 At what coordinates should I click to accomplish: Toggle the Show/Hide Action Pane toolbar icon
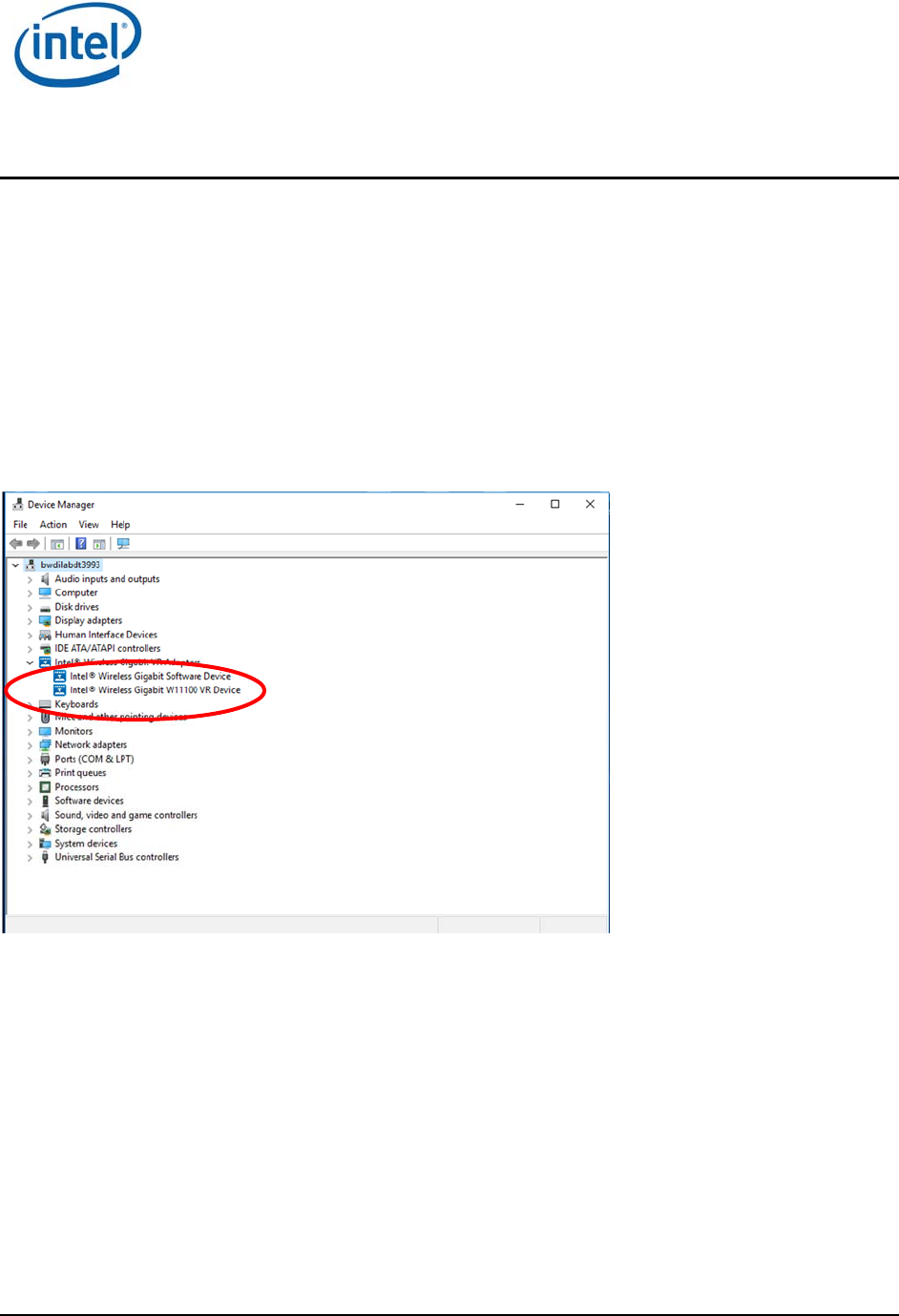click(99, 544)
